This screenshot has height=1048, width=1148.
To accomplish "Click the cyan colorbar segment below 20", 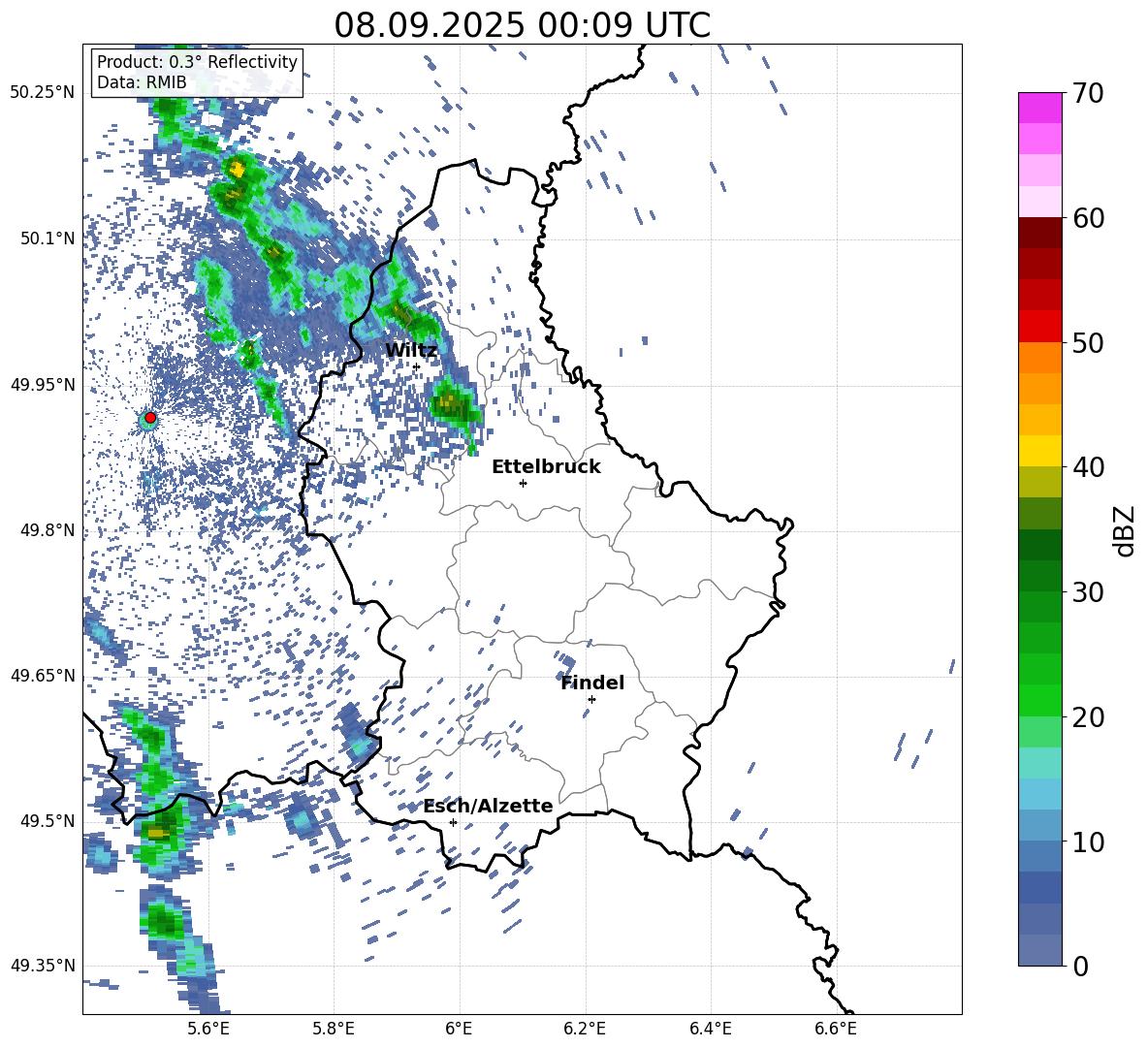I will click(1039, 763).
